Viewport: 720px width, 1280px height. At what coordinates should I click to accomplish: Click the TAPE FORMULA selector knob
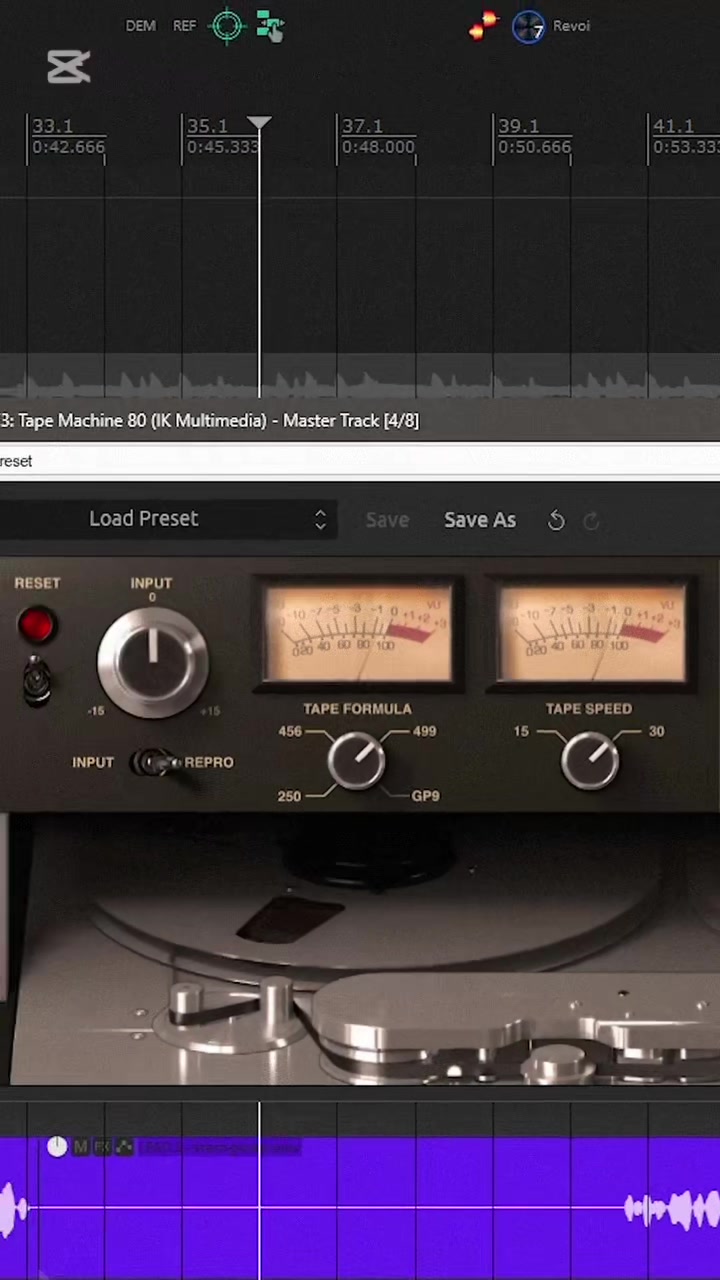[x=357, y=762]
